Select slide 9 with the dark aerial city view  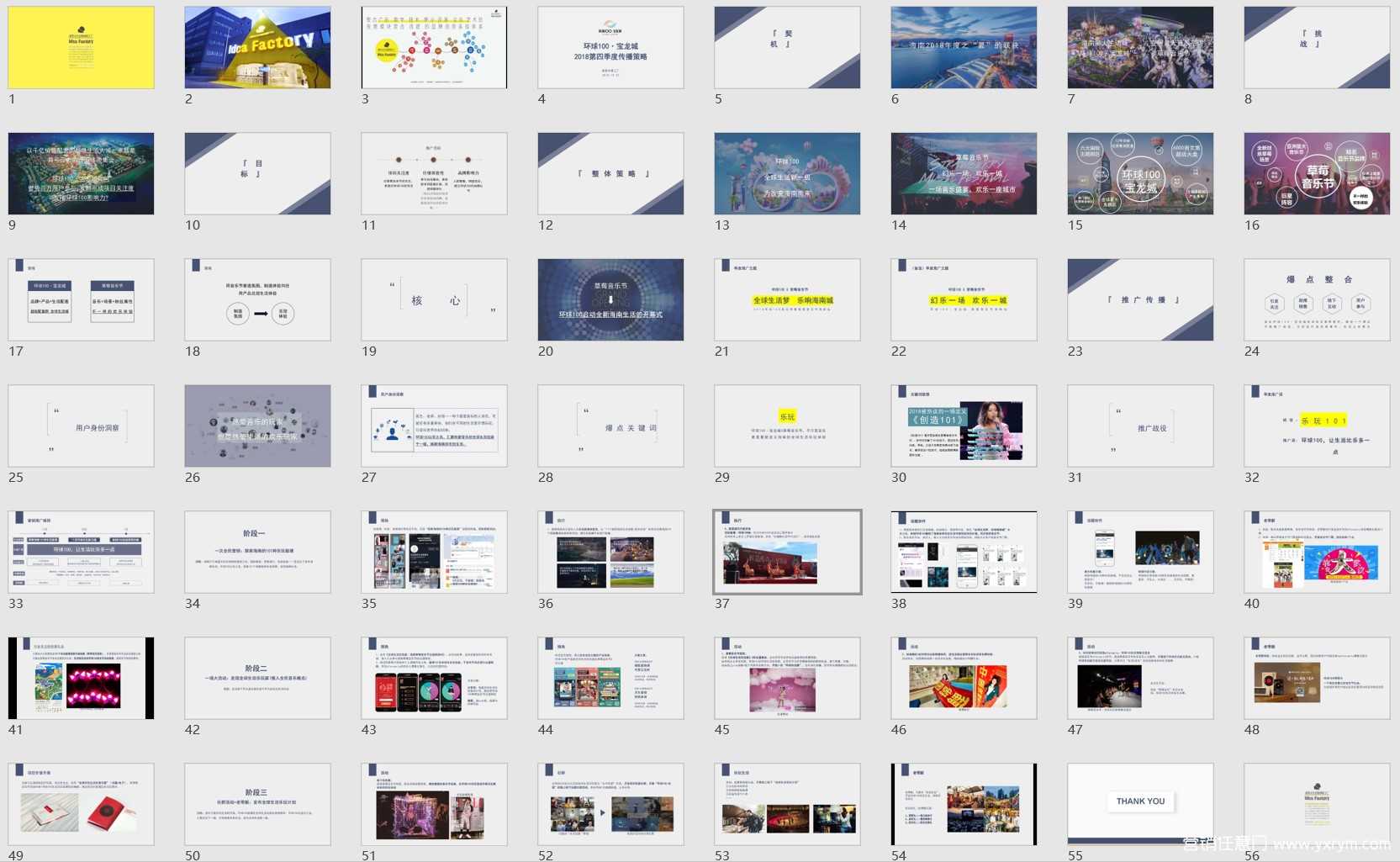coord(81,173)
